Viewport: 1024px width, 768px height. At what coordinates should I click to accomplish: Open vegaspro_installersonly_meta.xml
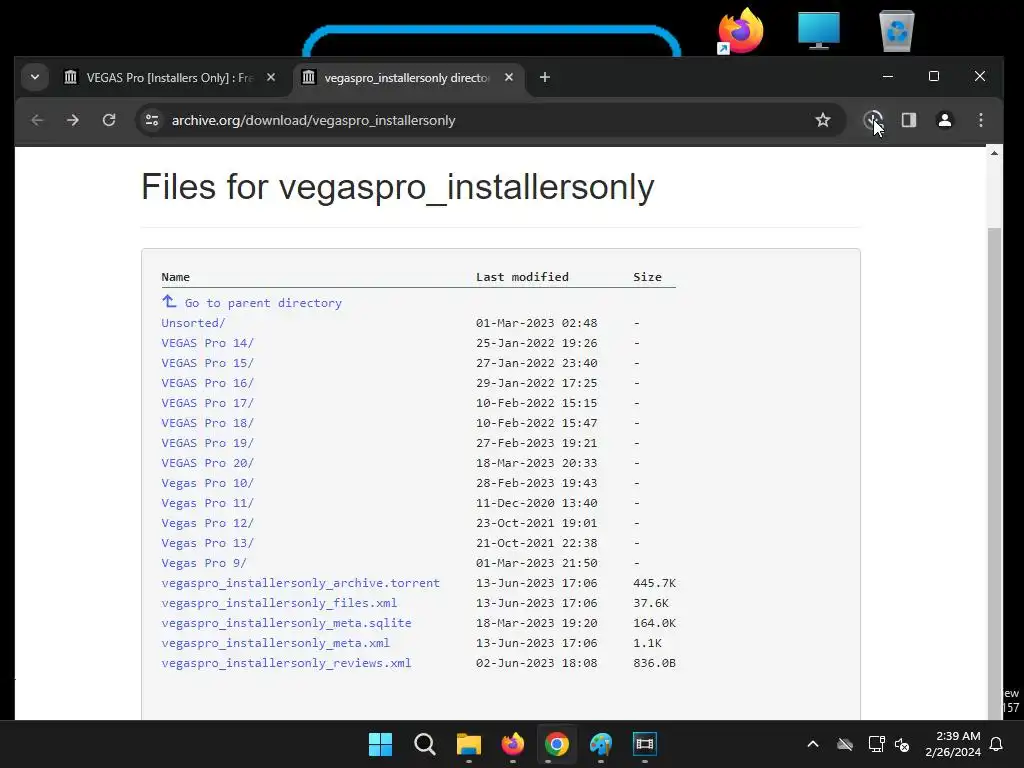[276, 643]
